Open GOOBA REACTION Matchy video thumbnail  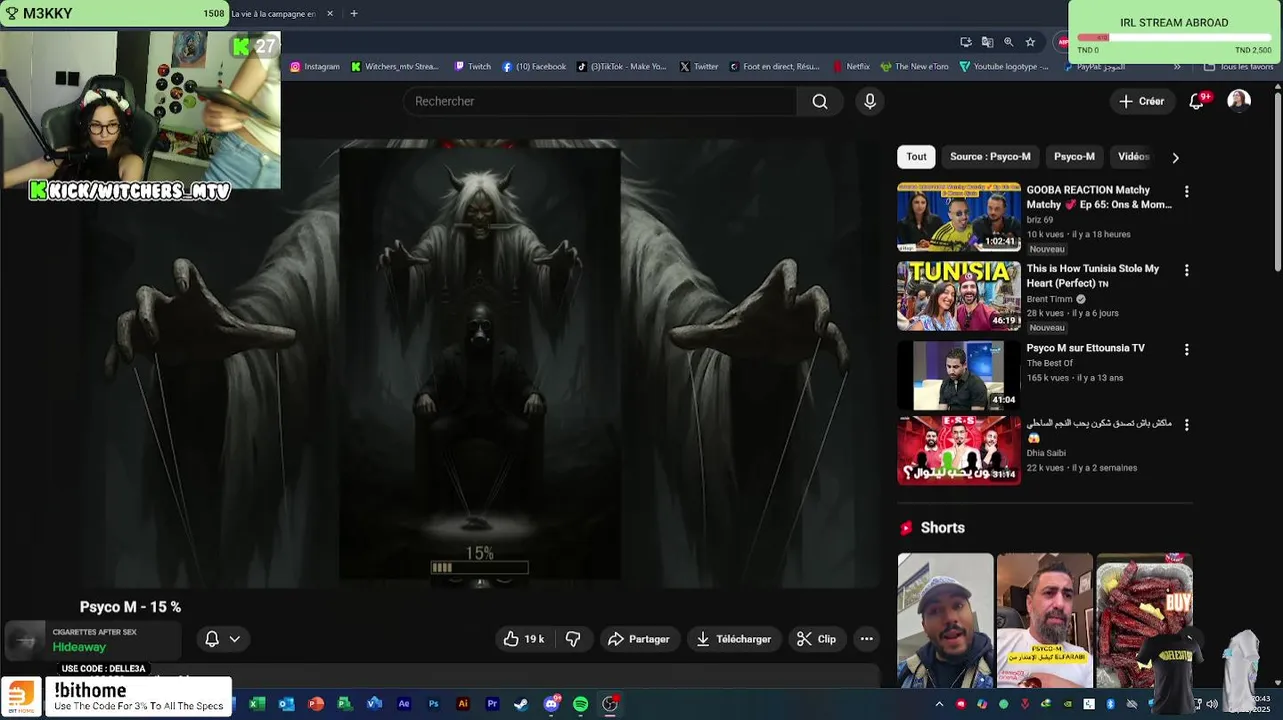[x=959, y=217]
